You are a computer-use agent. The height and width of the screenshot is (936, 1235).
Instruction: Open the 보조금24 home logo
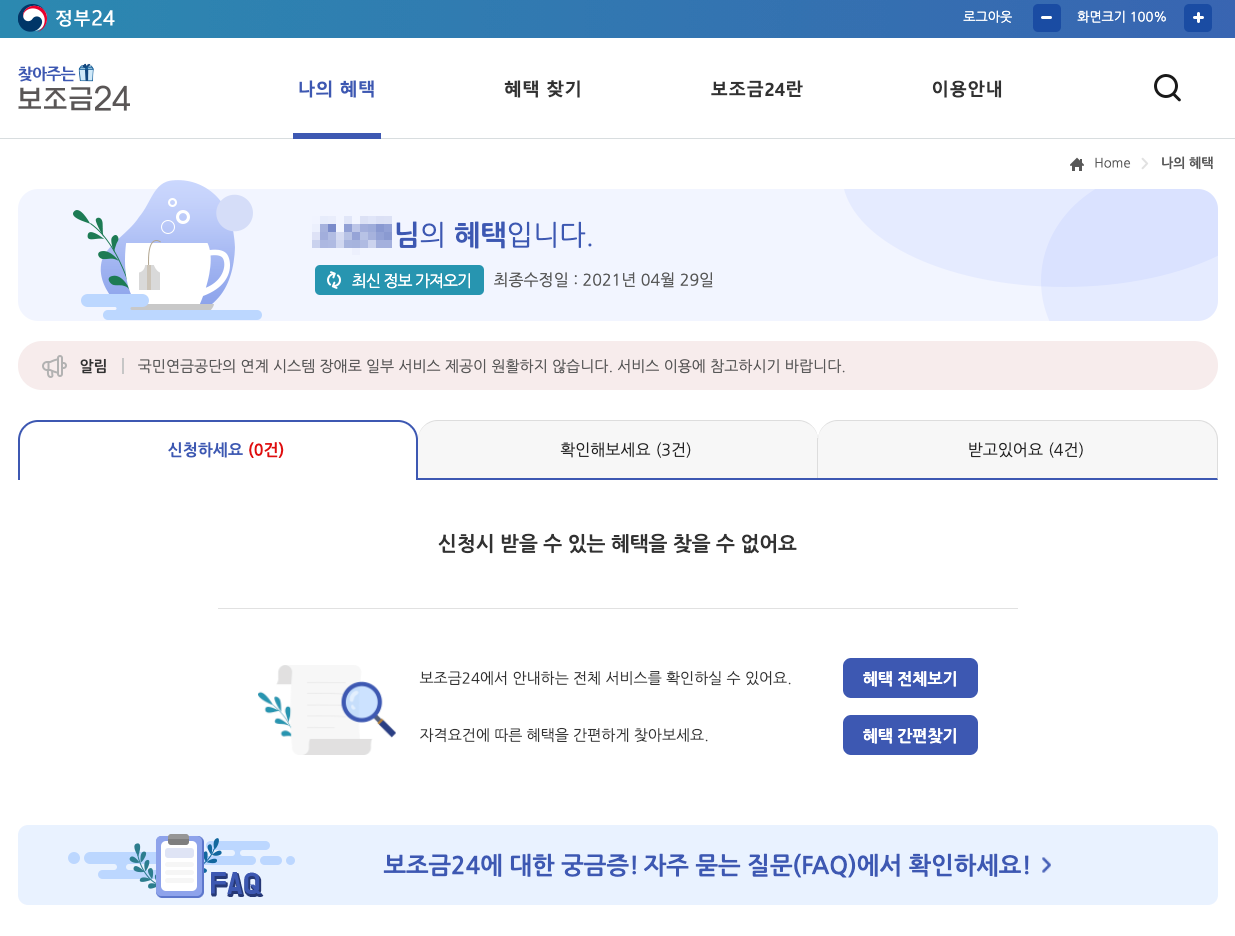(74, 88)
